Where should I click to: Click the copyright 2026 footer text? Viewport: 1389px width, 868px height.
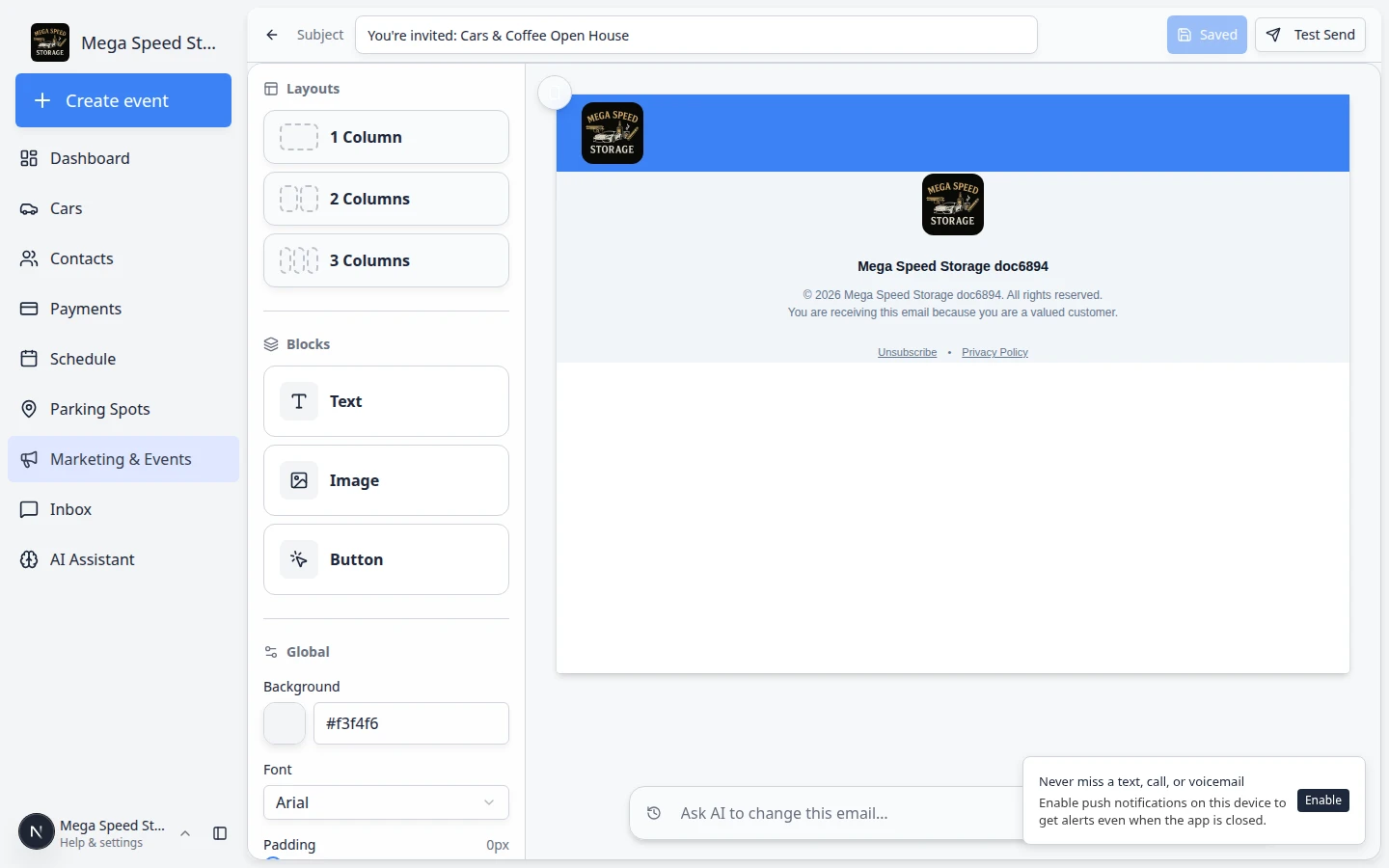tap(953, 295)
